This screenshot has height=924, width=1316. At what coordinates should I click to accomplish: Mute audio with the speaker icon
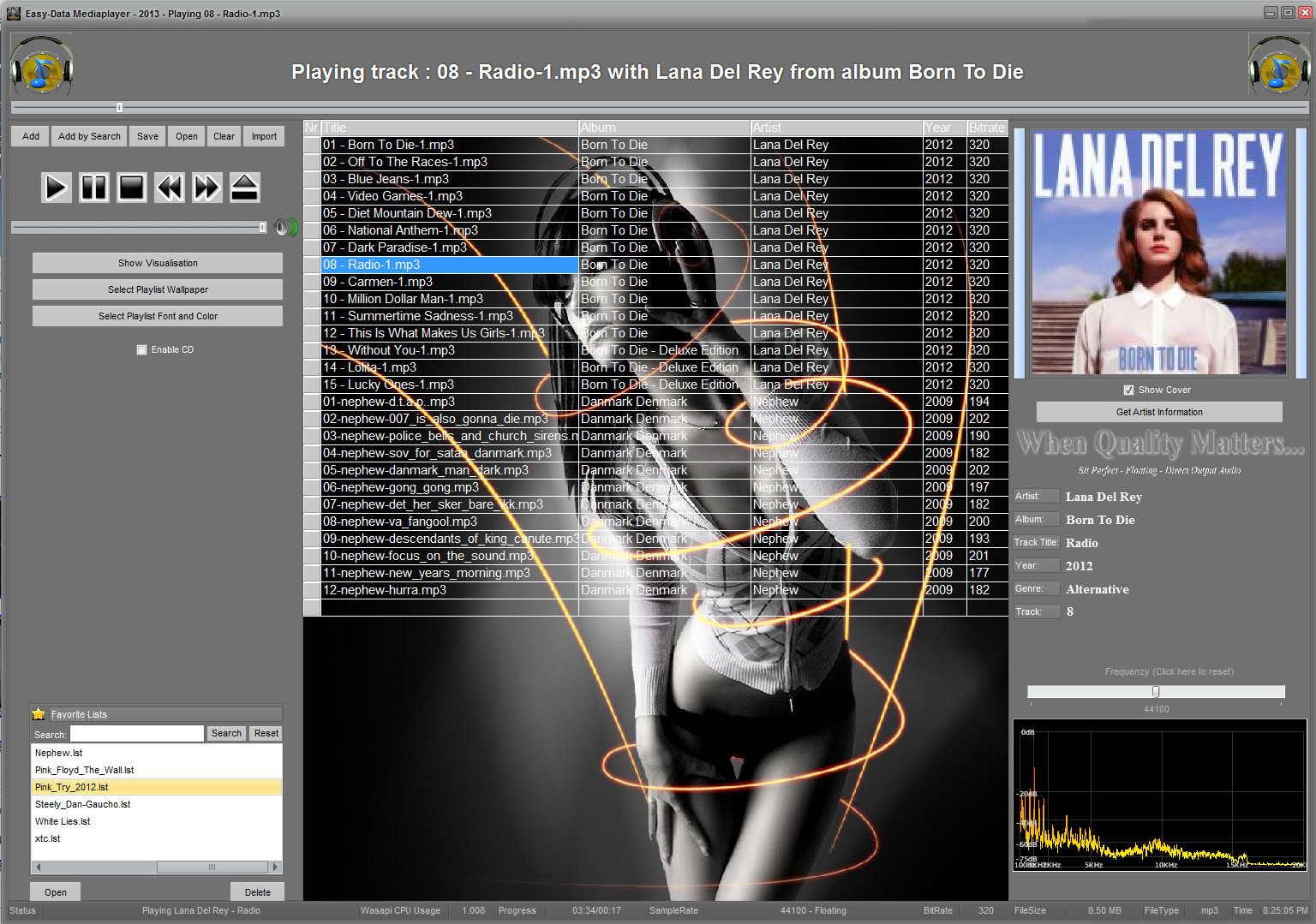[285, 227]
